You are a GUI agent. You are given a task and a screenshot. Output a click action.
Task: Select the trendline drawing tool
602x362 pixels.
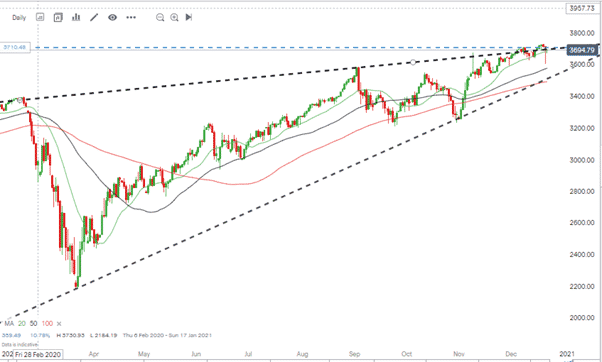94,17
